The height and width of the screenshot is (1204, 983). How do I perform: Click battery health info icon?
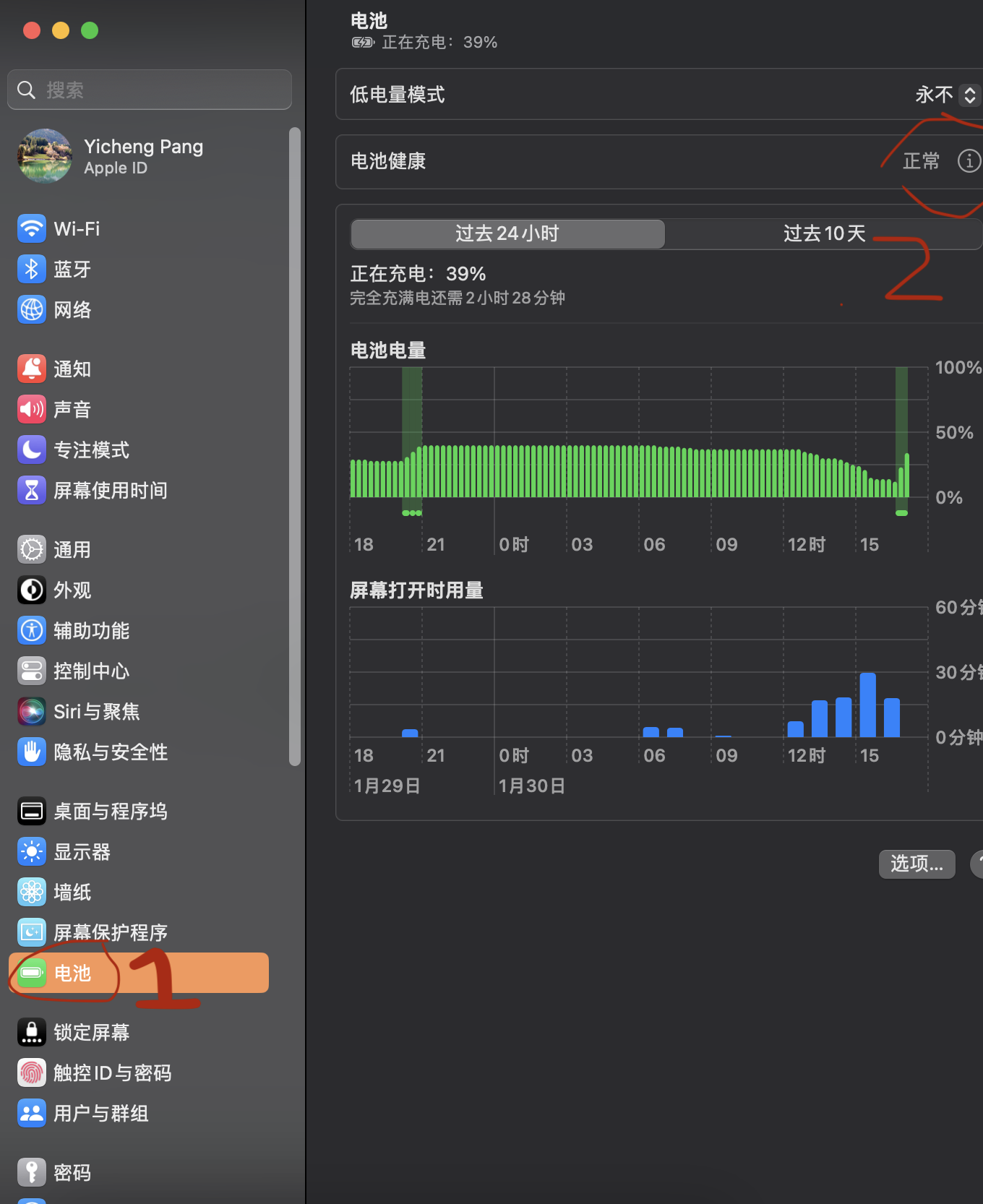[969, 160]
